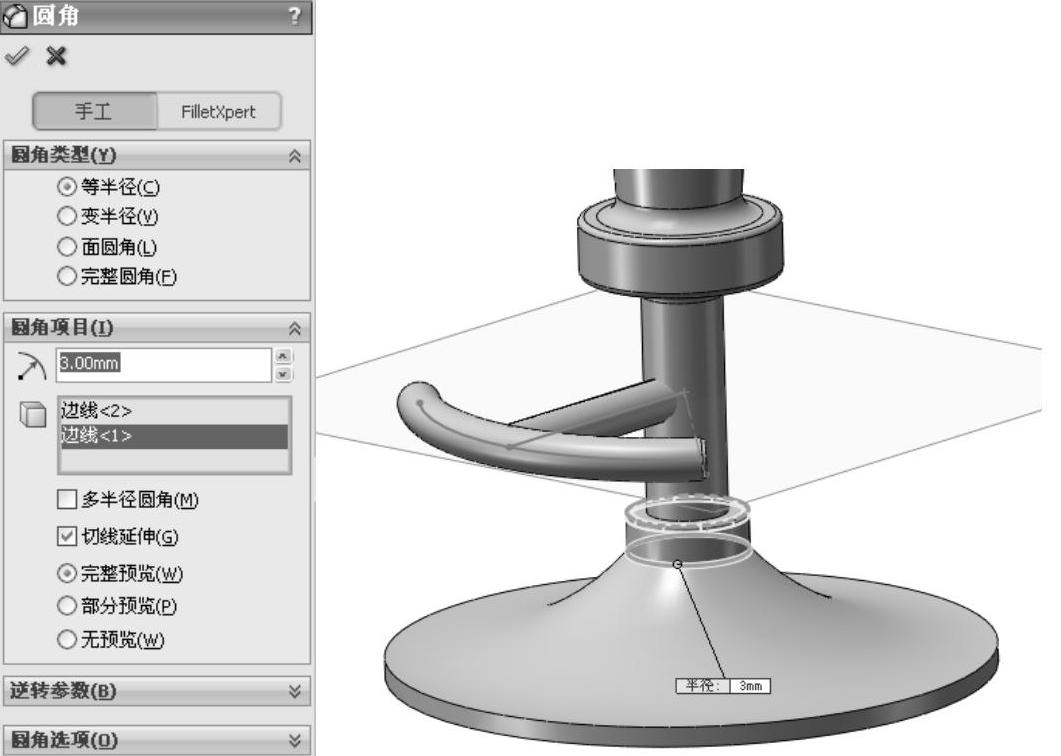Enable the 多半径圆角 checkbox
Viewport: 1061px width, 756px height.
67,500
